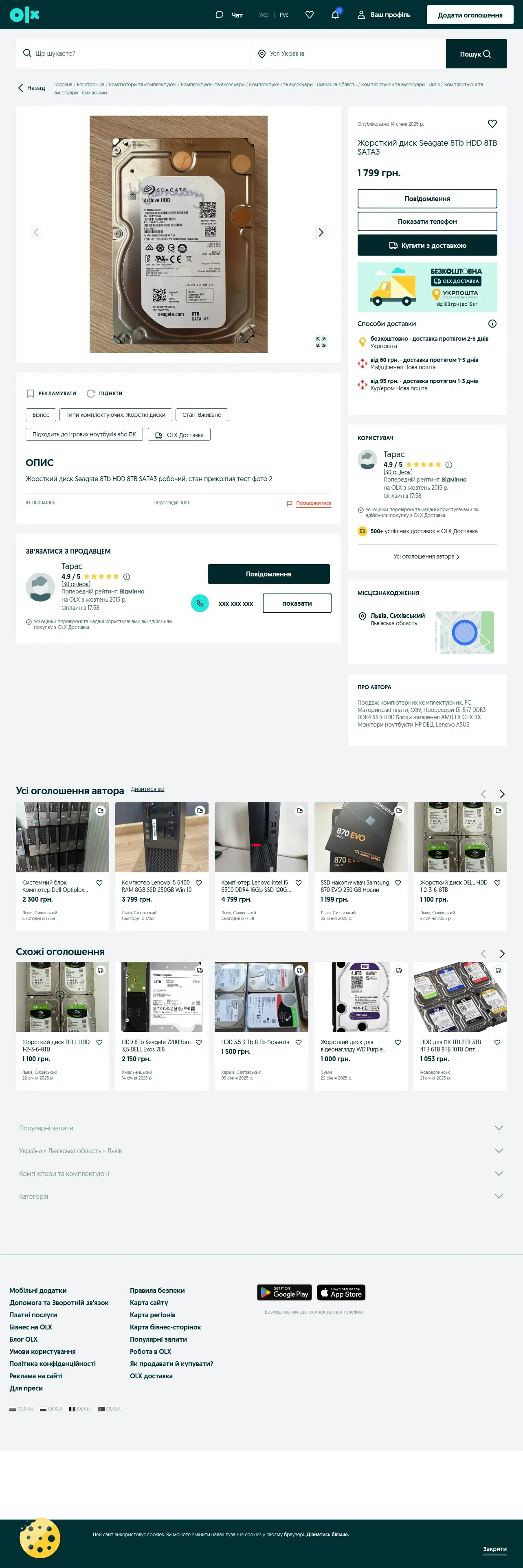
Task: Click Купити з доставкою button
Action: click(427, 245)
